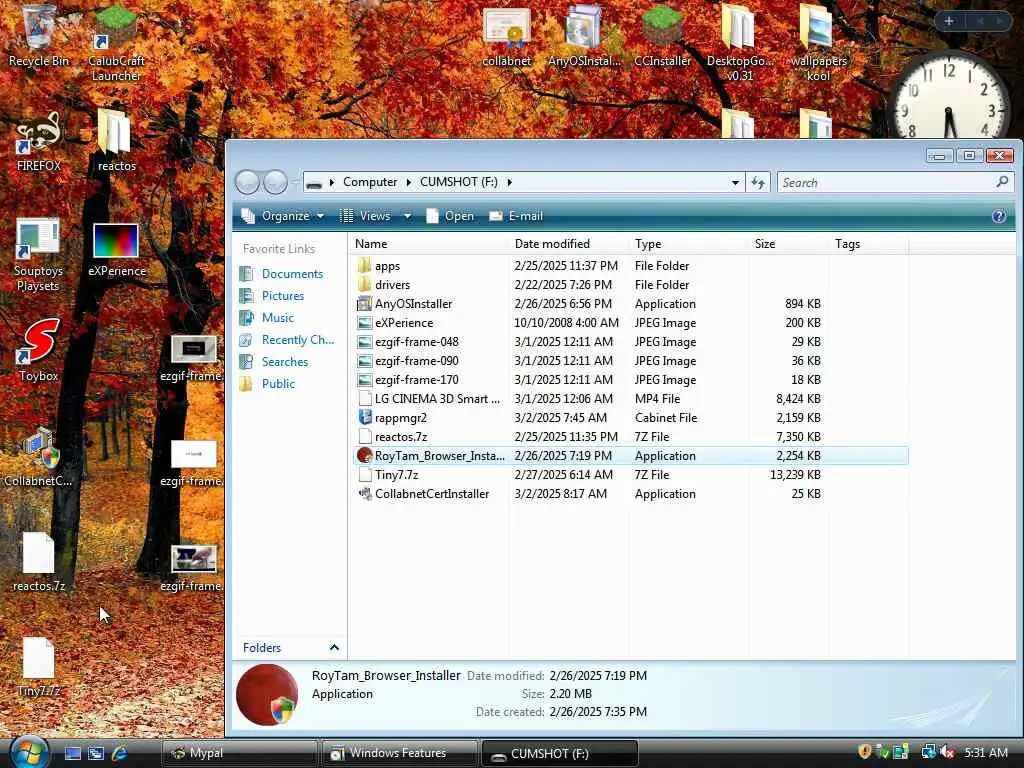The image size is (1024, 768).
Task: Go to Music favorite link
Action: point(278,318)
